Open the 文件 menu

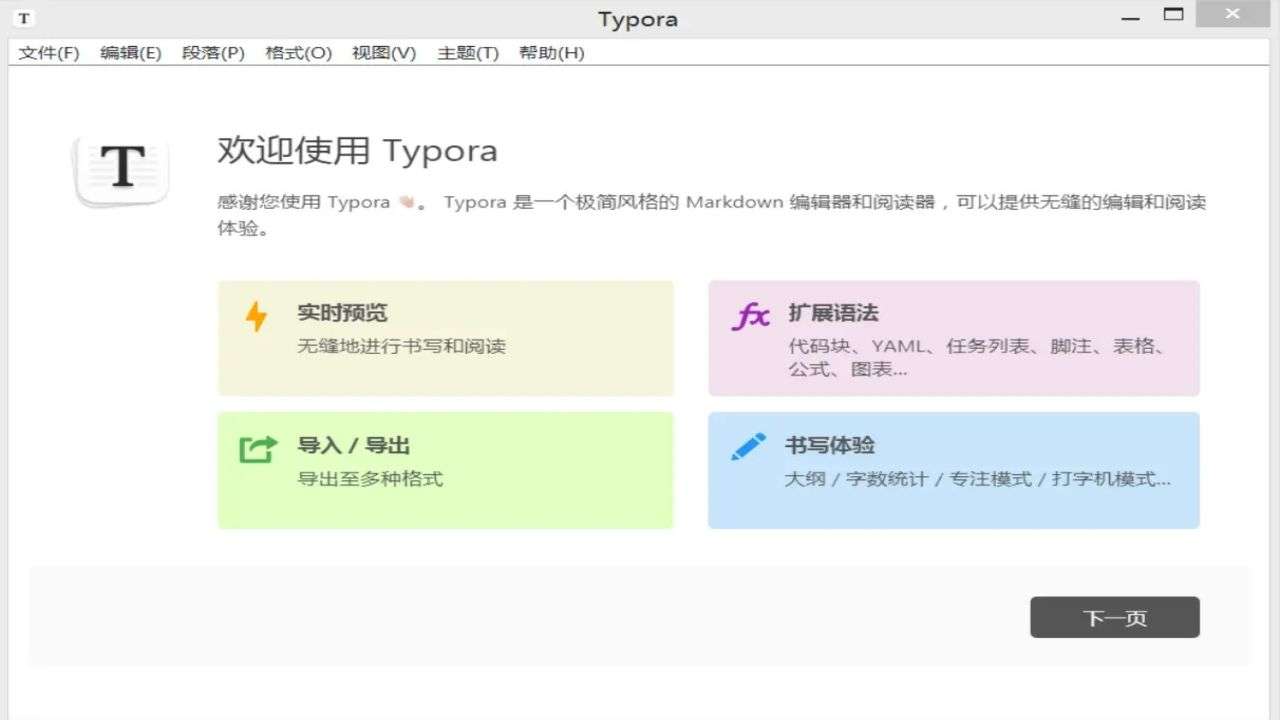pos(46,53)
